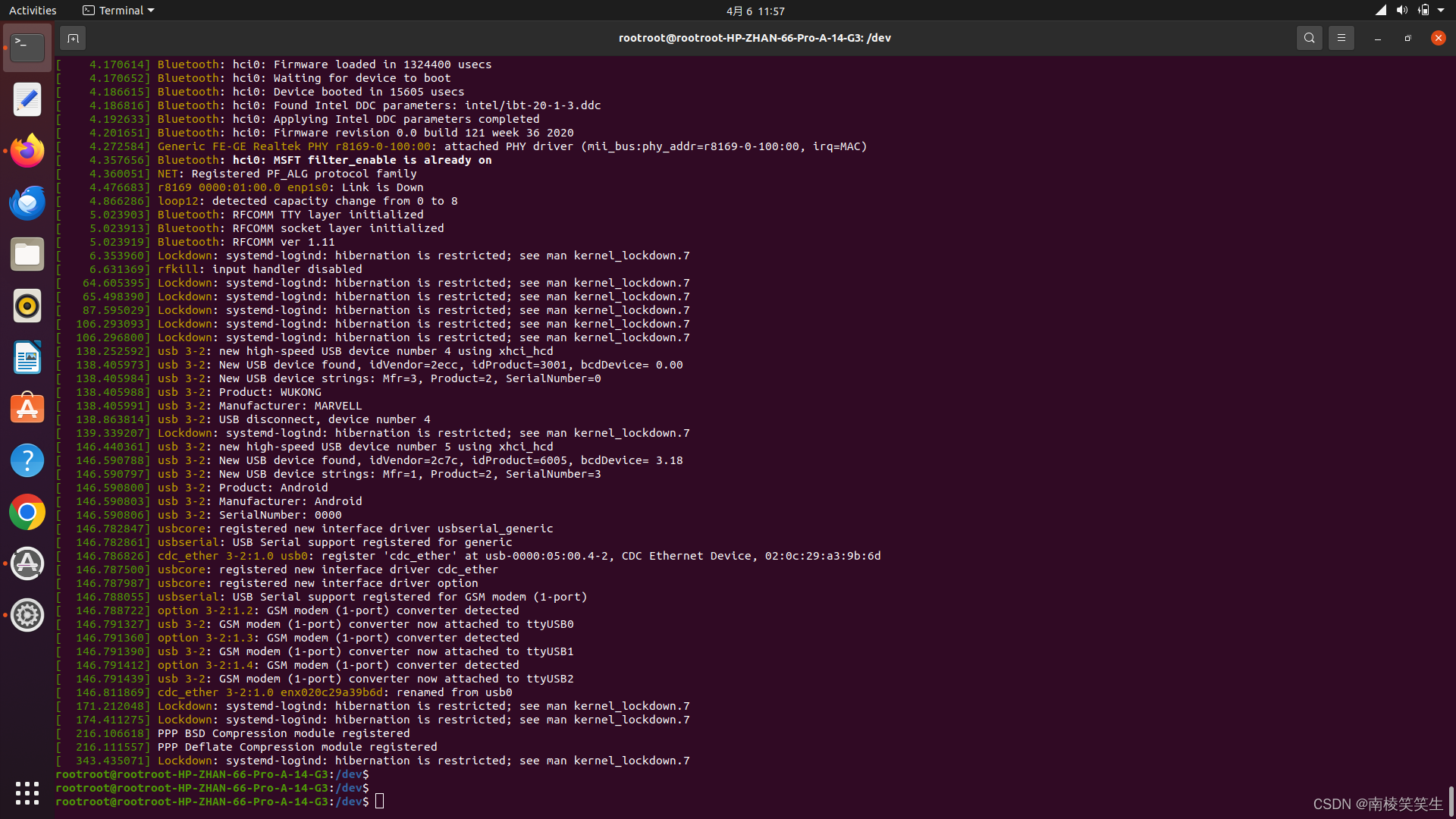Screen dimensions: 1456x819
Task: Launch Firefox from the dock
Action: [27, 151]
